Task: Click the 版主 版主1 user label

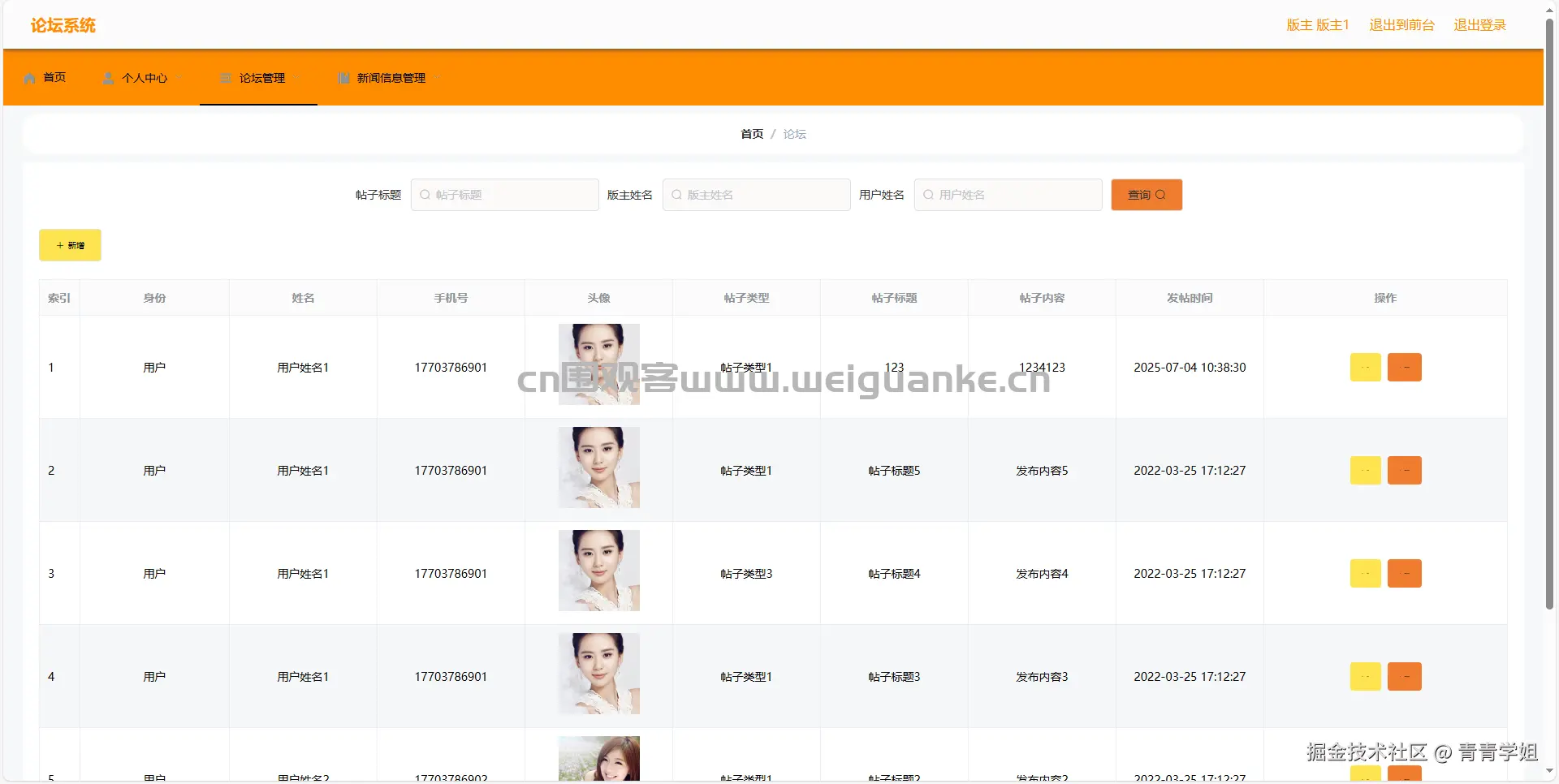Action: click(1318, 25)
